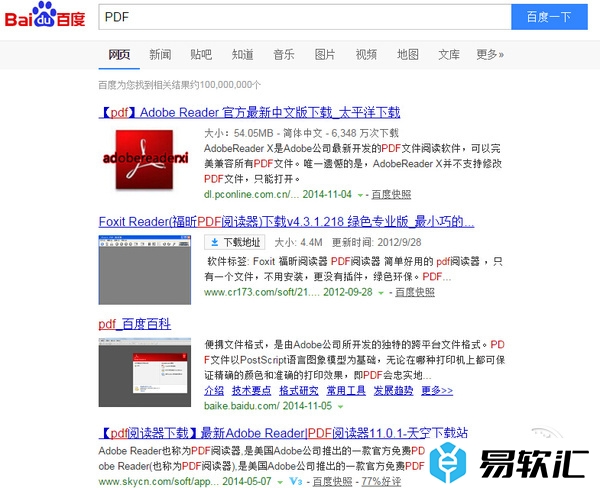Open the 技术要点 sublink

point(251,391)
